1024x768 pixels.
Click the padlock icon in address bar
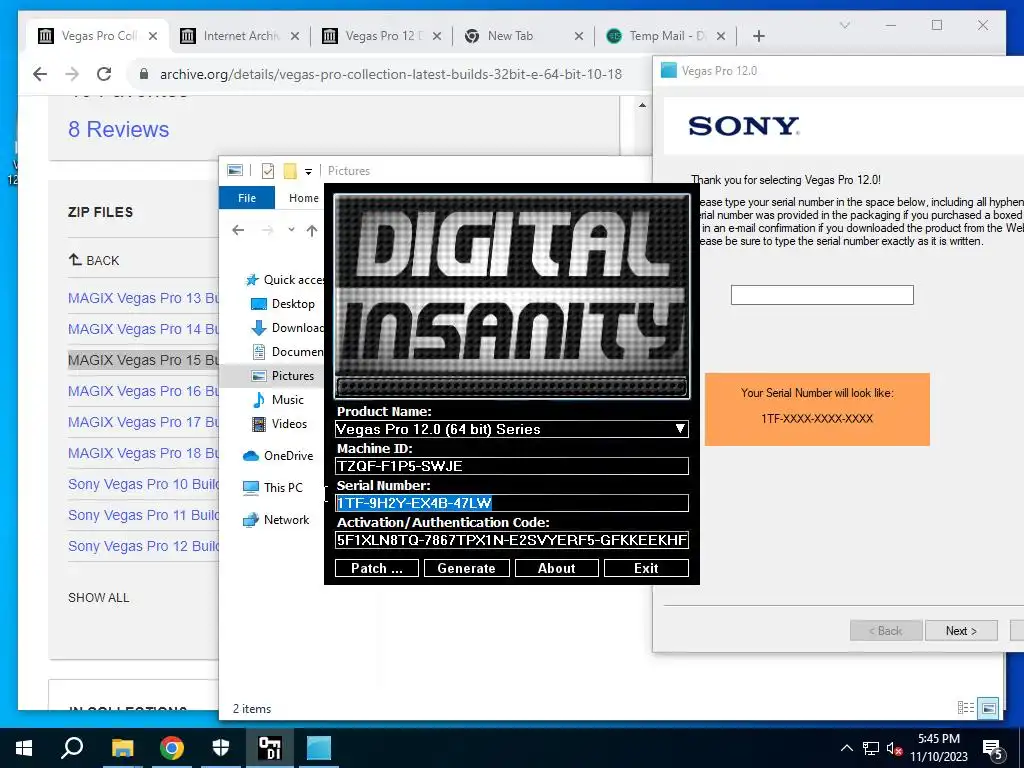pyautogui.click(x=144, y=74)
